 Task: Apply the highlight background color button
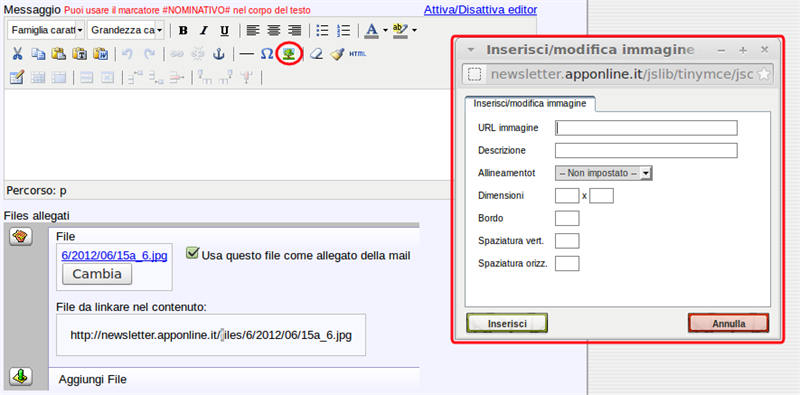(x=401, y=31)
